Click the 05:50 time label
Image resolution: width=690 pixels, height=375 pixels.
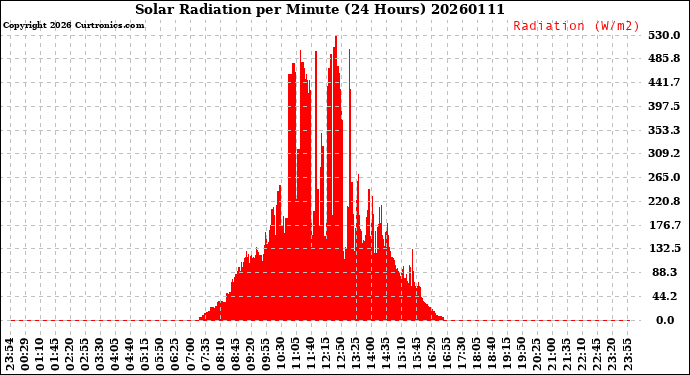click(x=160, y=355)
